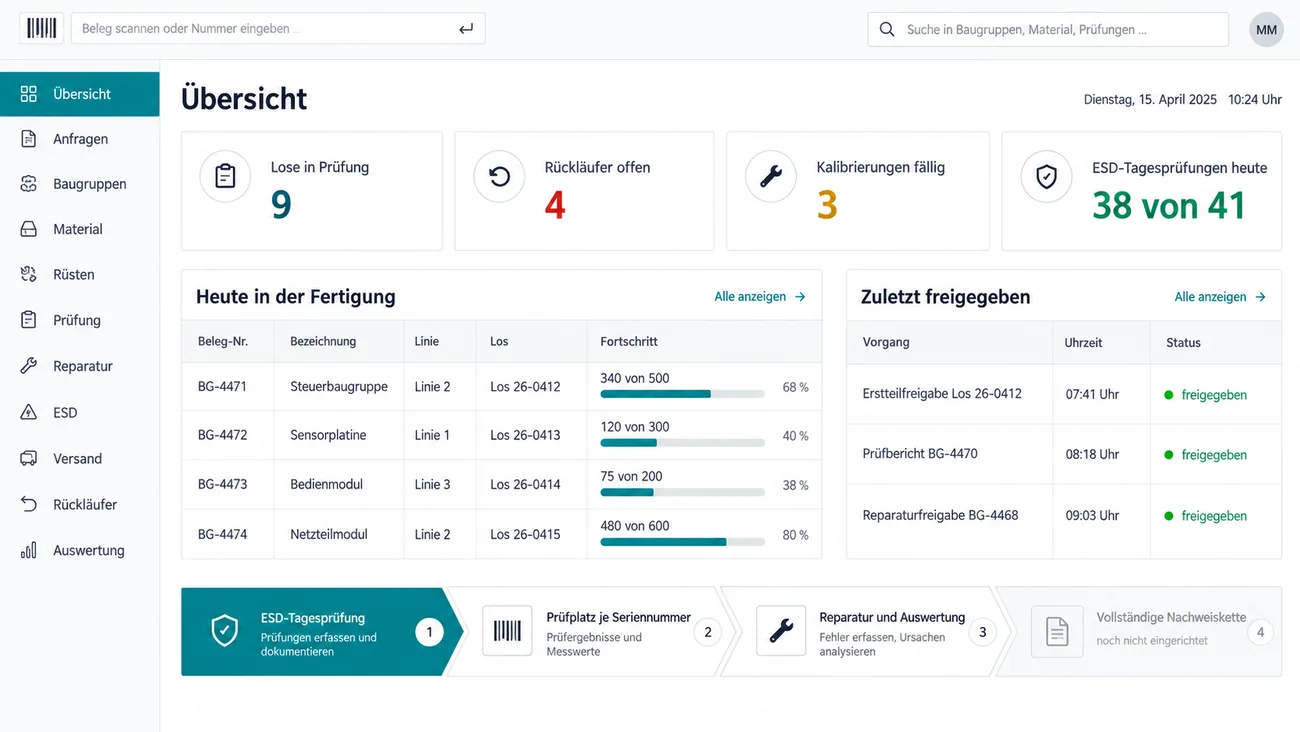Open Material in the sidebar
Image resolution: width=1300 pixels, height=732 pixels.
(80, 229)
